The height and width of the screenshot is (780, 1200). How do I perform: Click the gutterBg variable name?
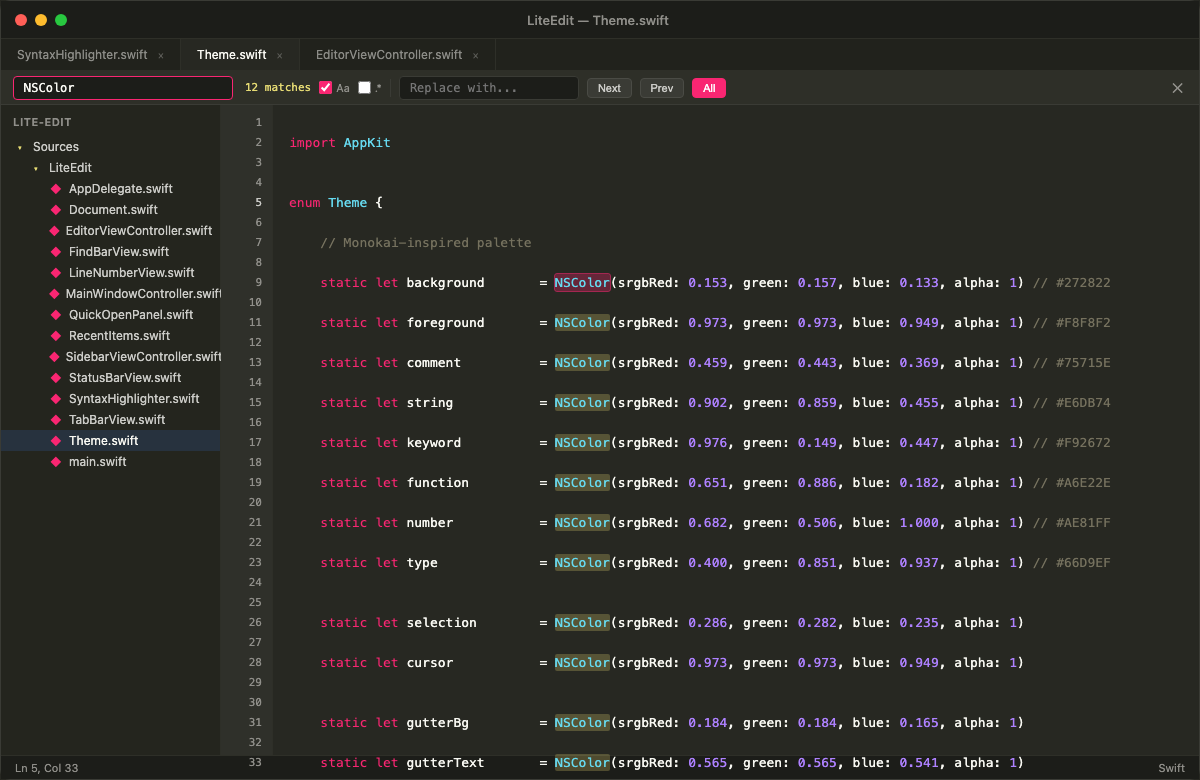(x=437, y=723)
